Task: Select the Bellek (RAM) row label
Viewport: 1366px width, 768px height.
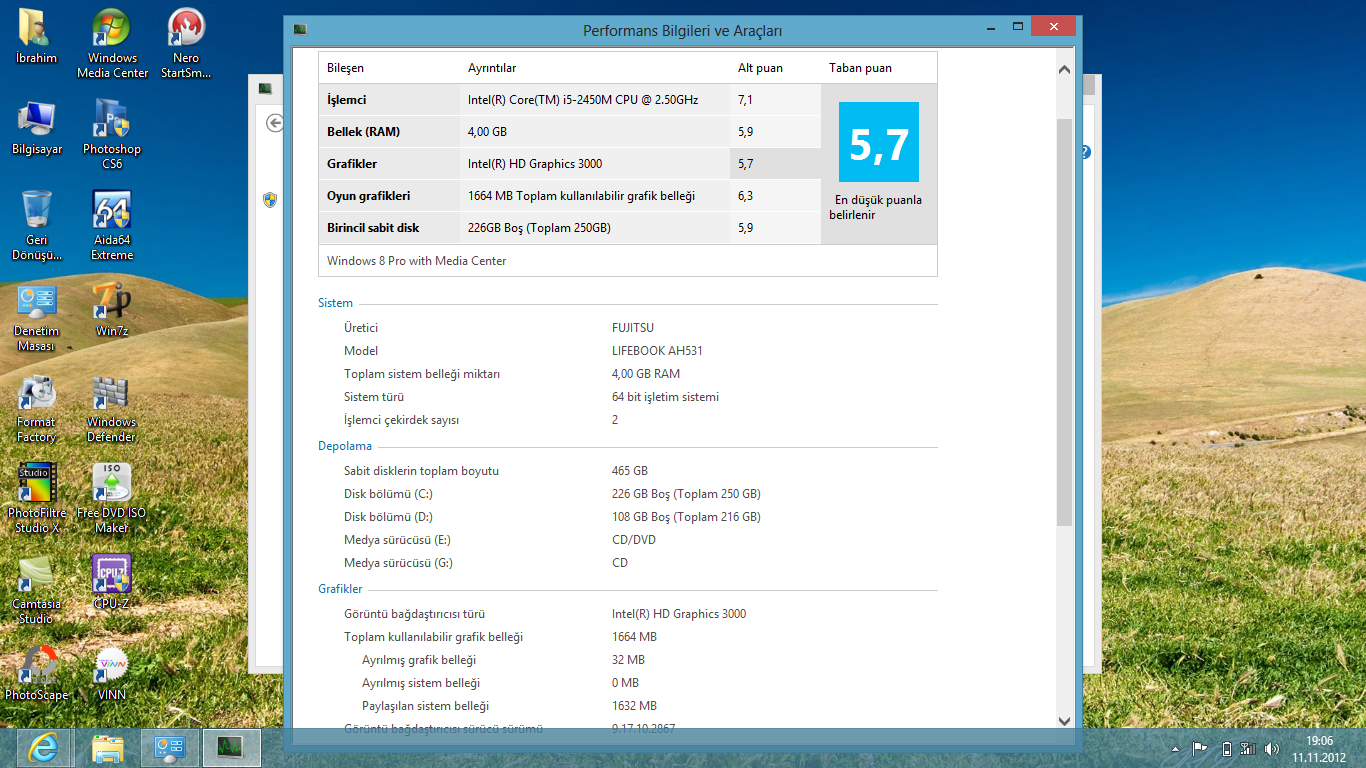Action: pos(364,131)
